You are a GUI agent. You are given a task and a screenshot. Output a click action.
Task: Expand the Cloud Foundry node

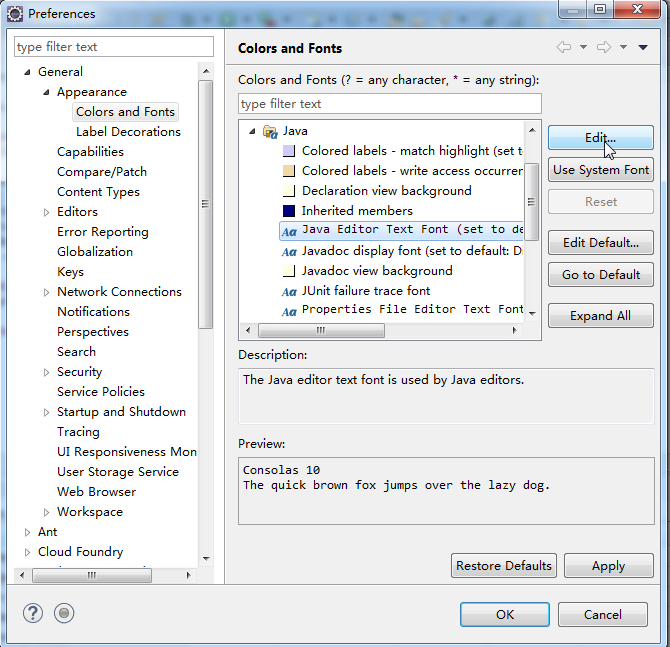(27, 553)
